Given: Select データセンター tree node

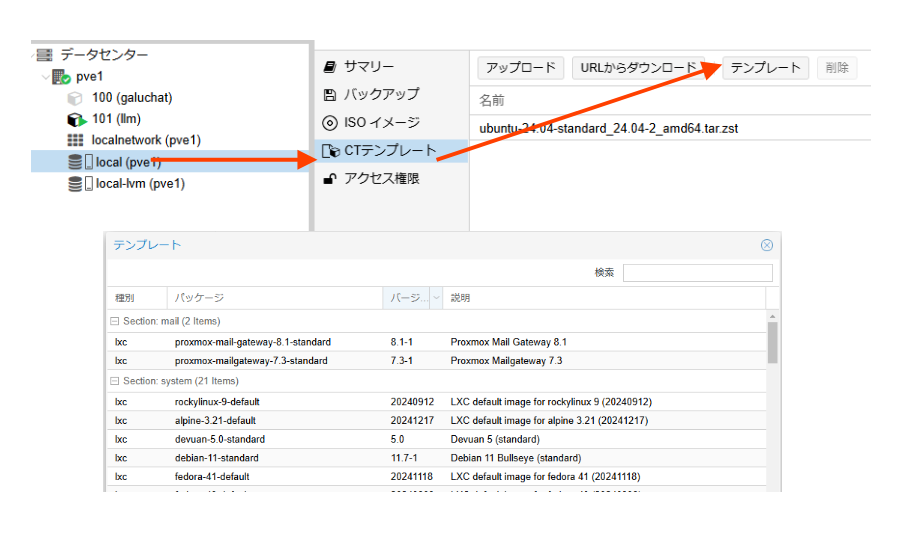Looking at the screenshot, I should [105, 55].
